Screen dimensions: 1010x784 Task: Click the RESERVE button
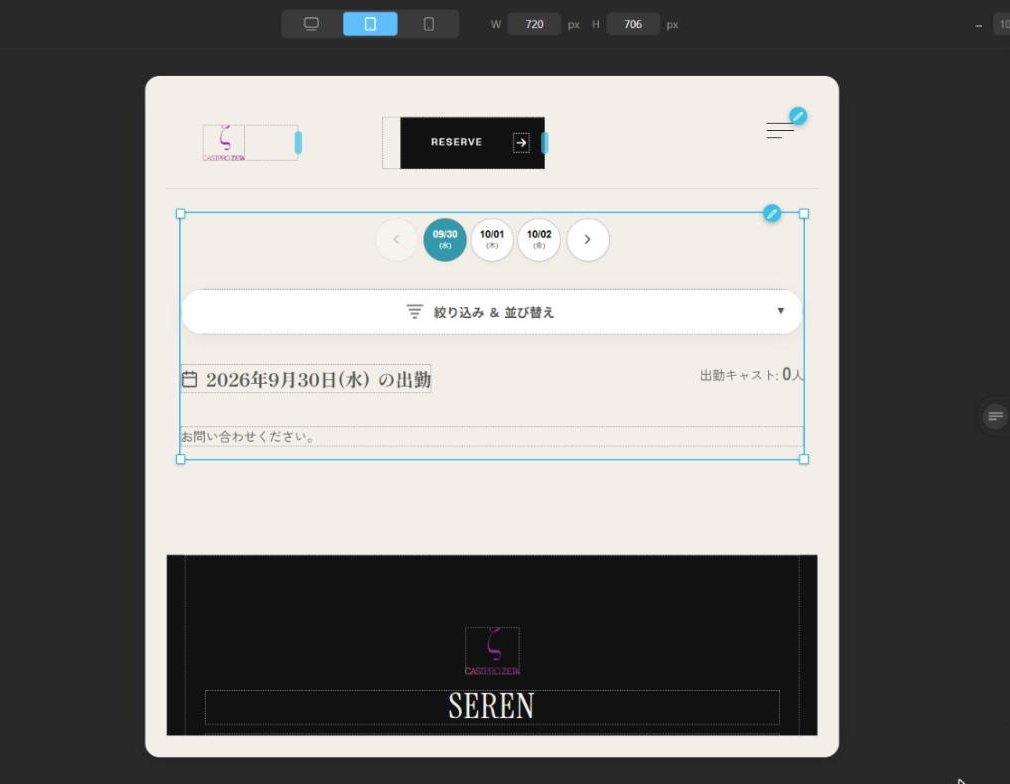472,142
